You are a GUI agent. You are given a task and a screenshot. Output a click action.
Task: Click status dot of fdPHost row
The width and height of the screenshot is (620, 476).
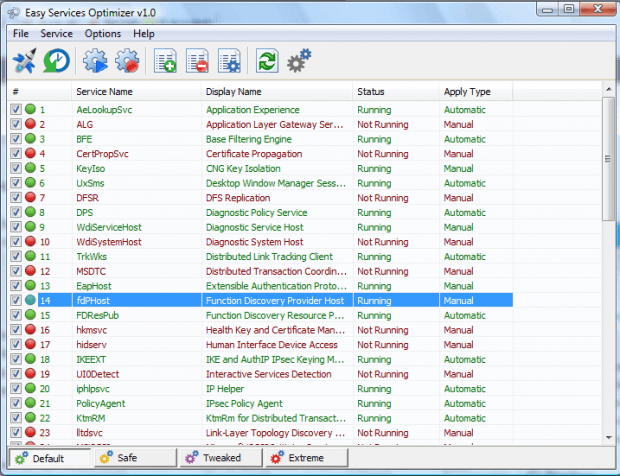coord(30,300)
